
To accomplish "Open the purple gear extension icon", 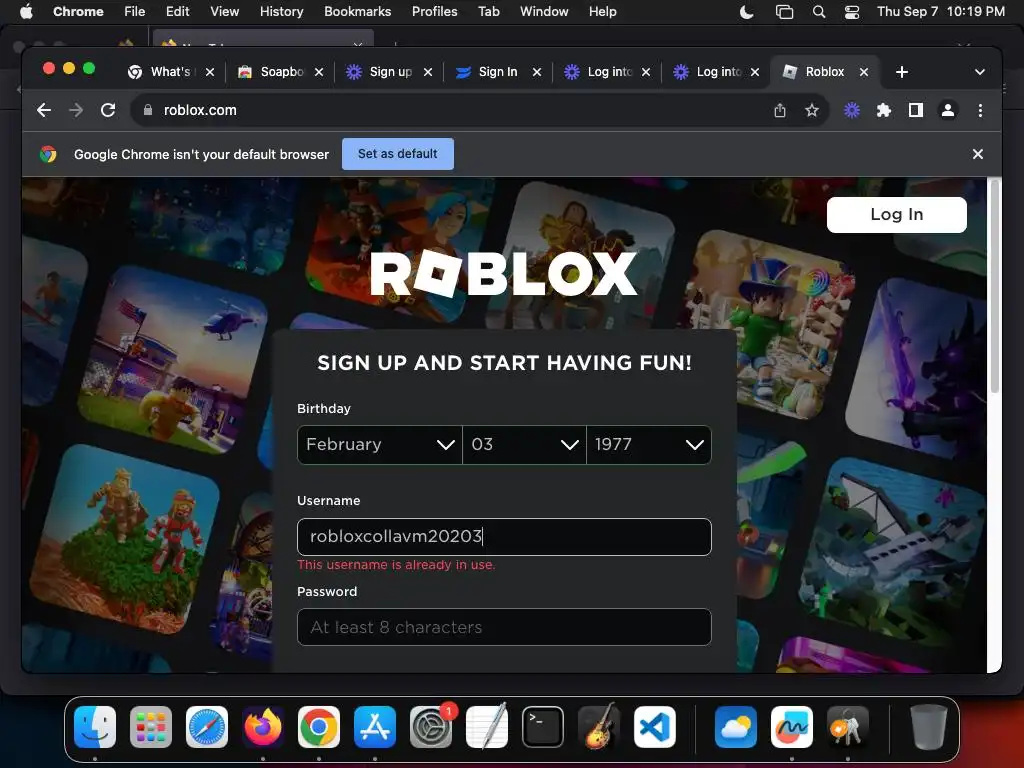I will pos(852,110).
